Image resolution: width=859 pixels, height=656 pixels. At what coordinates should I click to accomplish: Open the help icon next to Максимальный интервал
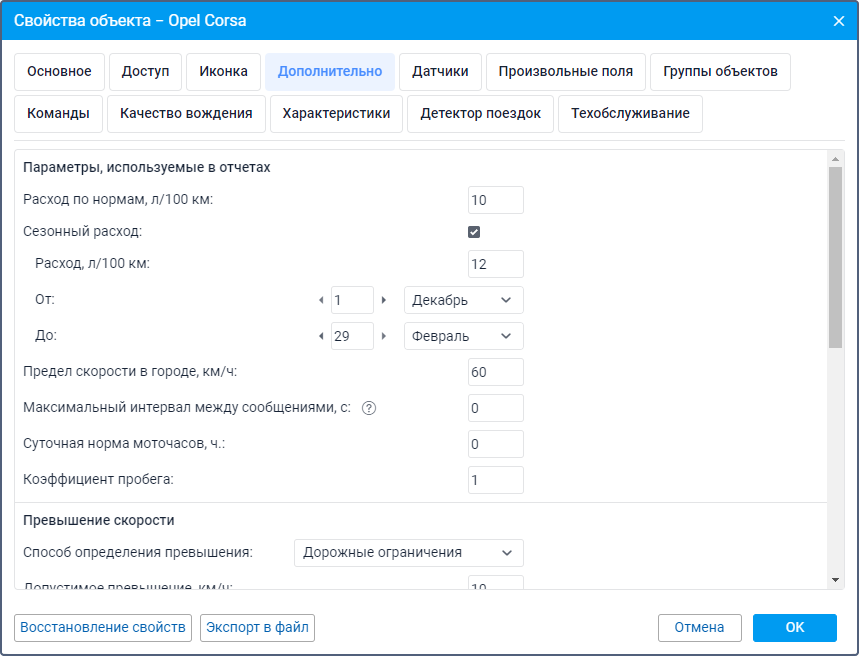pyautogui.click(x=369, y=408)
